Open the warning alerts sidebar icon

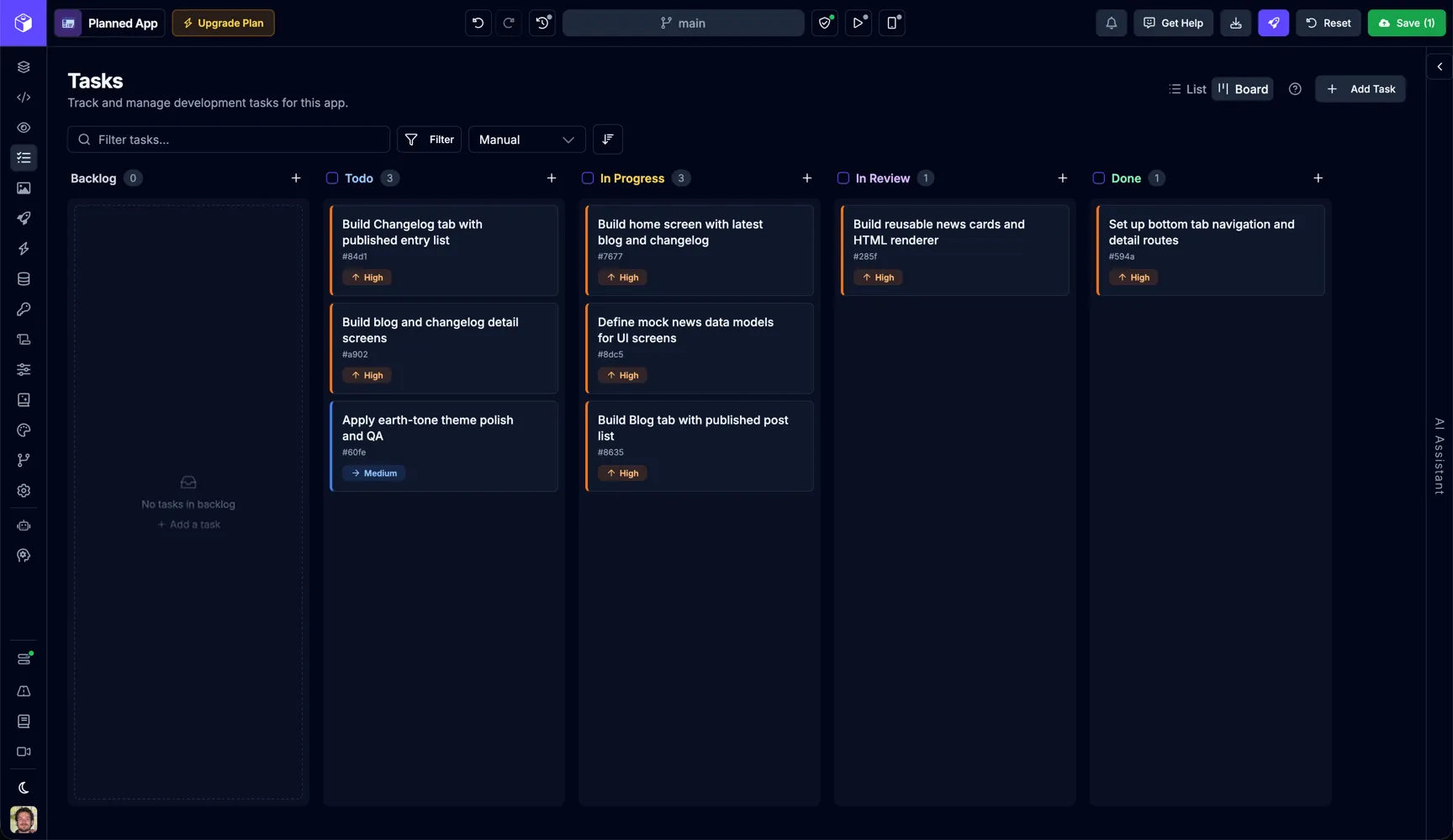(x=24, y=691)
